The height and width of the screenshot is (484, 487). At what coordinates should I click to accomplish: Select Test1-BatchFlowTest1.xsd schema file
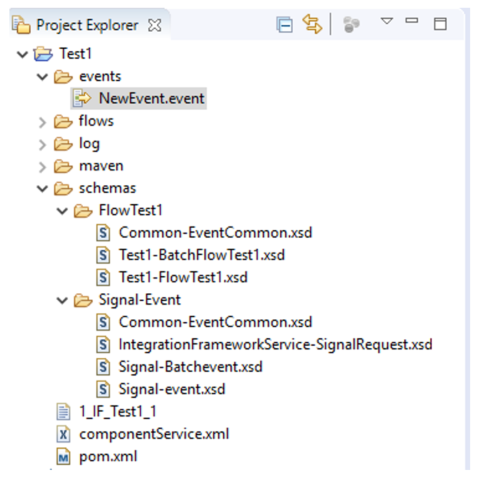pyautogui.click(x=202, y=255)
